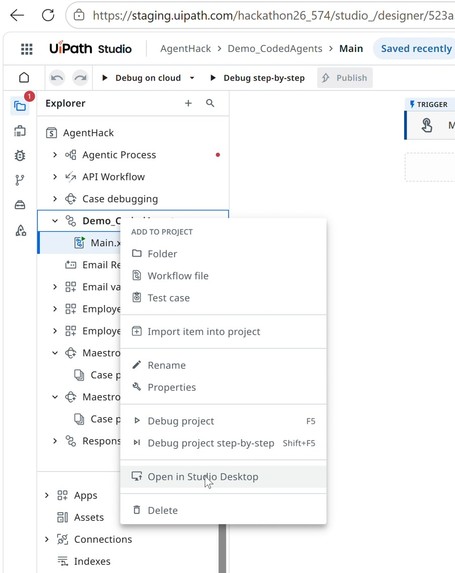Viewport: 455px width, 573px height.
Task: Open the app launcher grid icon
Action: click(x=26, y=49)
